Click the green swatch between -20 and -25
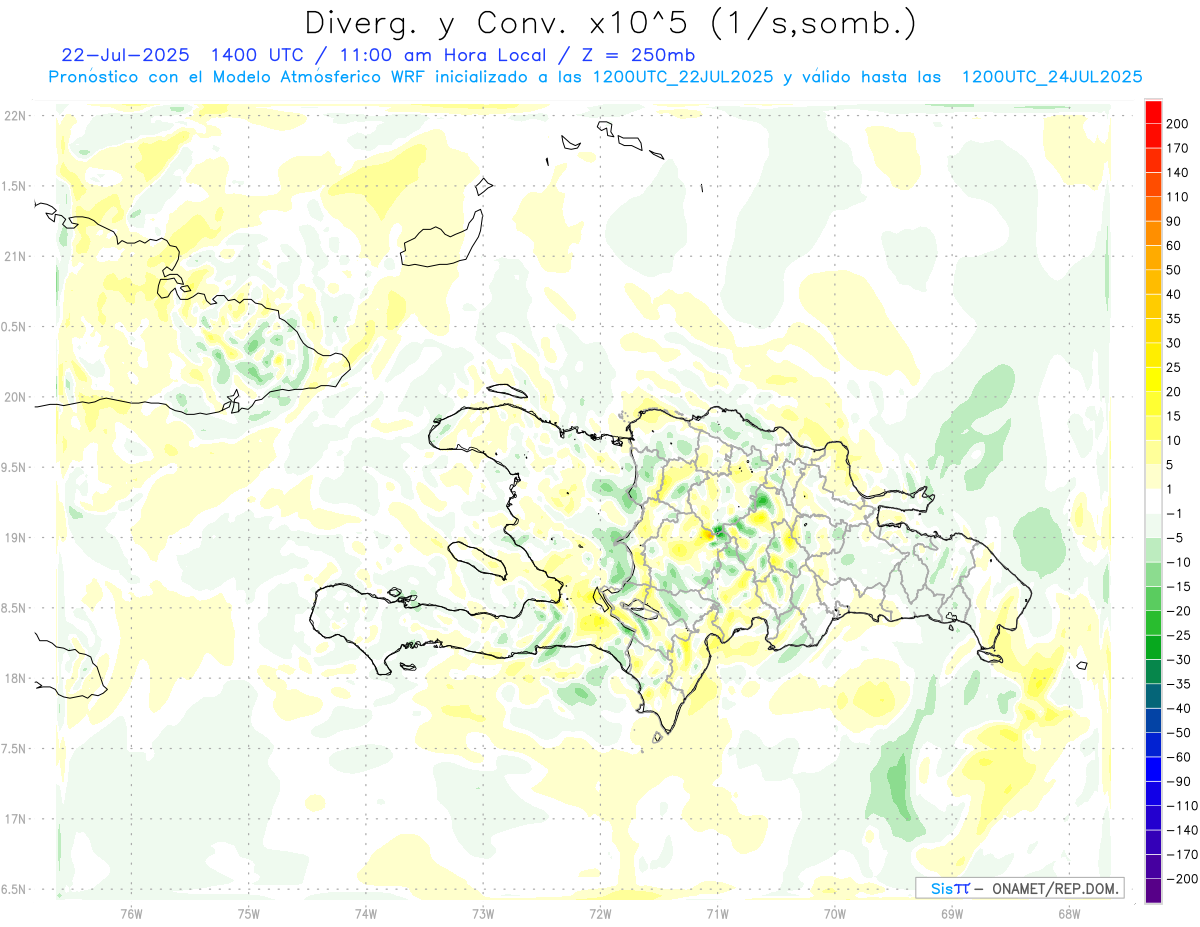Image resolution: width=1200 pixels, height=927 pixels. pyautogui.click(x=1153, y=623)
